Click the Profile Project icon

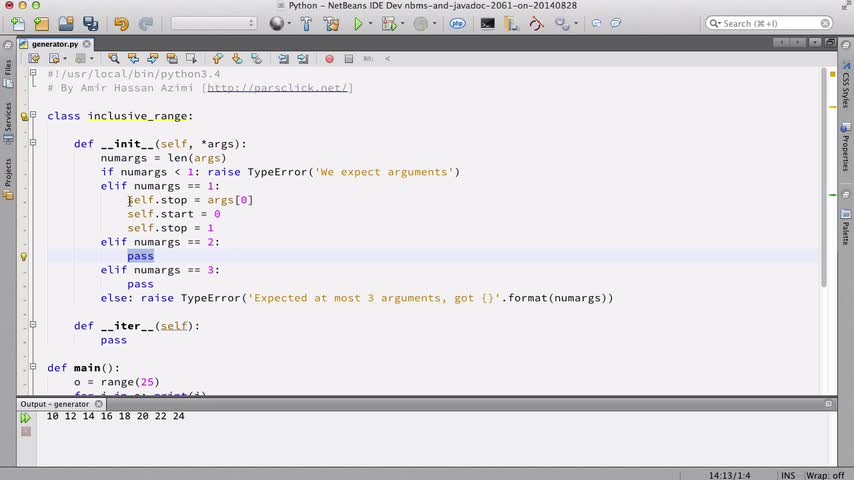click(x=420, y=23)
